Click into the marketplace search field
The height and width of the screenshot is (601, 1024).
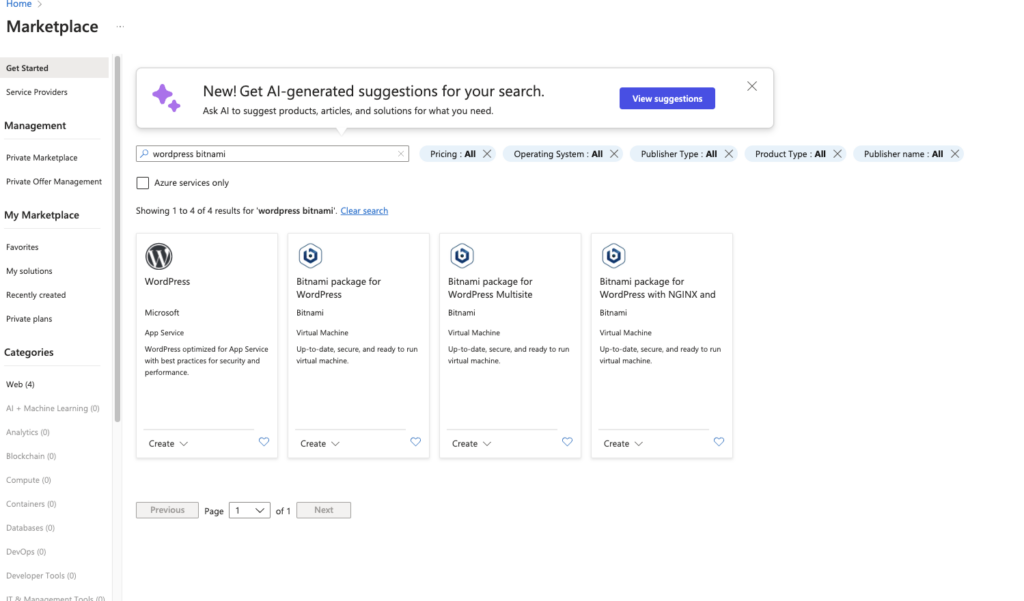click(x=272, y=154)
